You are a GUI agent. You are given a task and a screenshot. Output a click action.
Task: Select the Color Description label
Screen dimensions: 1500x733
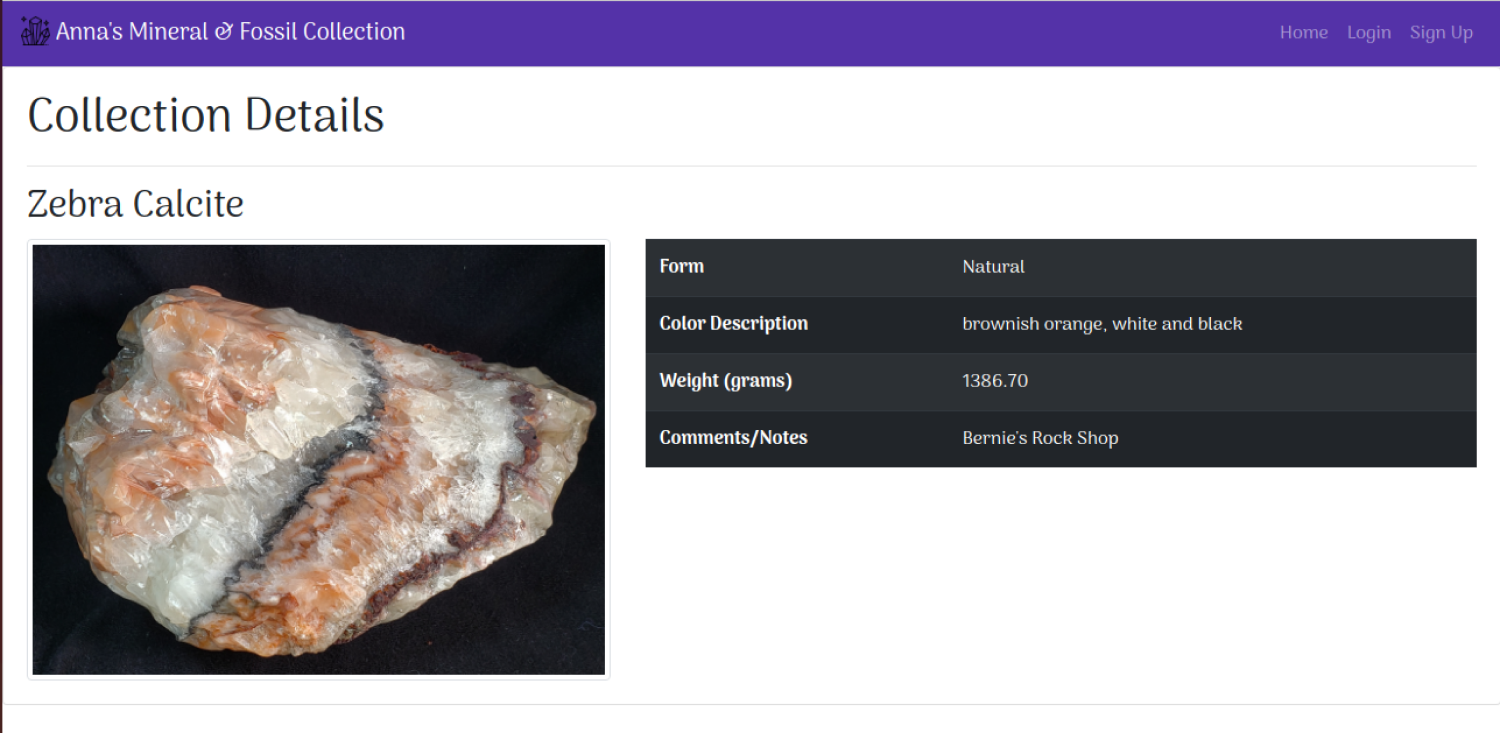(x=734, y=324)
